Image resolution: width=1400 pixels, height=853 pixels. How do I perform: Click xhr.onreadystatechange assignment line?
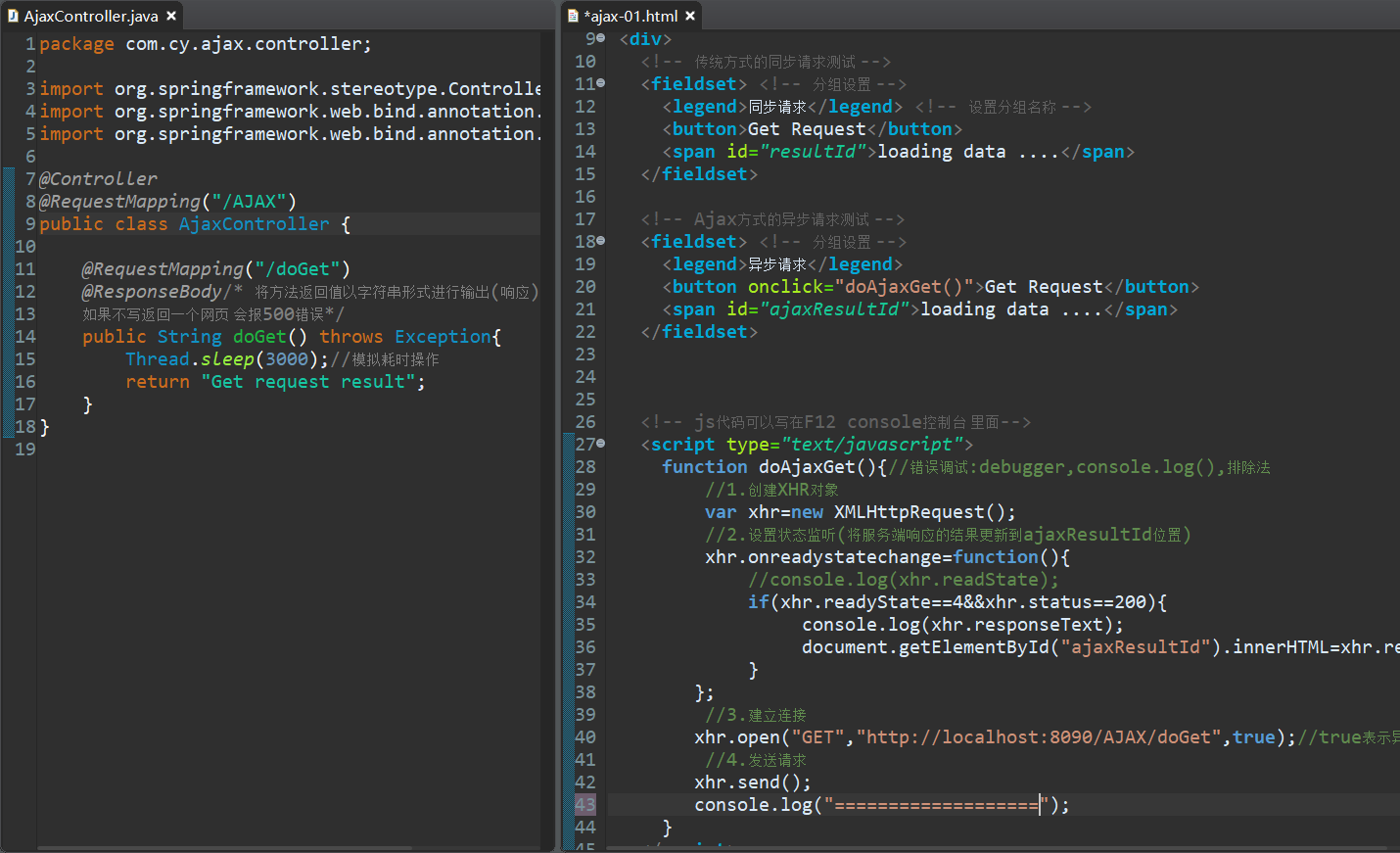[888, 556]
